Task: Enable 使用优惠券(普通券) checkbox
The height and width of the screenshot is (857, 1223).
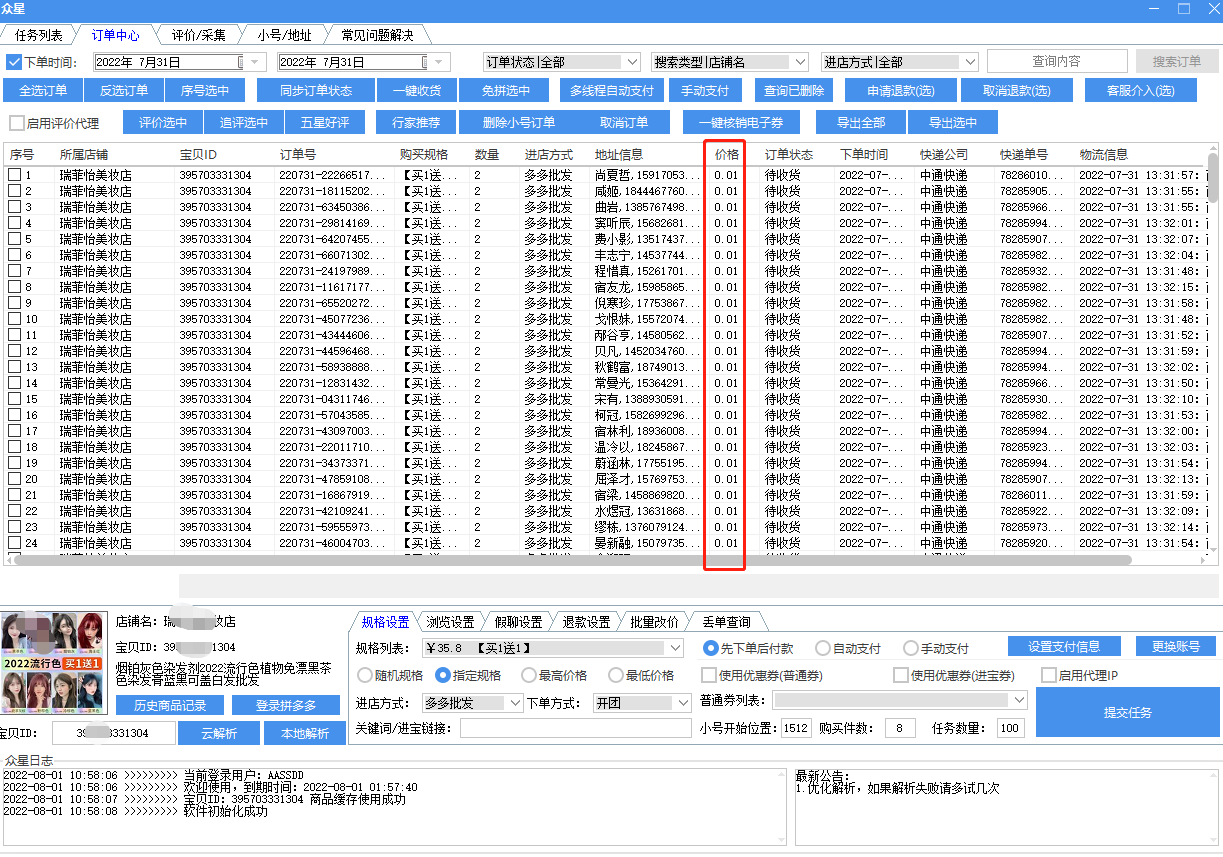Action: click(709, 675)
